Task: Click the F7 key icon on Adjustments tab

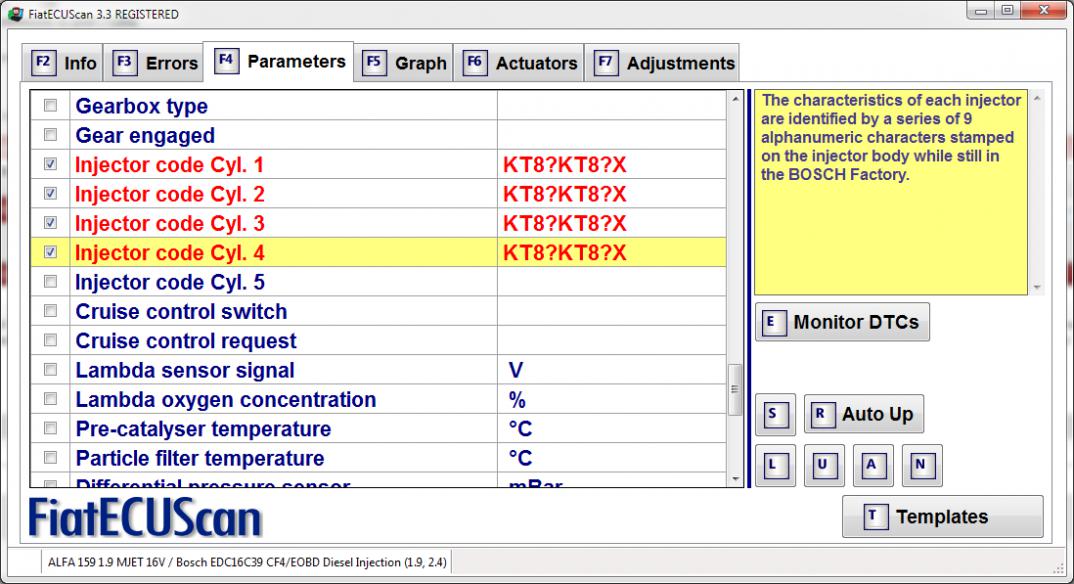Action: click(x=605, y=63)
